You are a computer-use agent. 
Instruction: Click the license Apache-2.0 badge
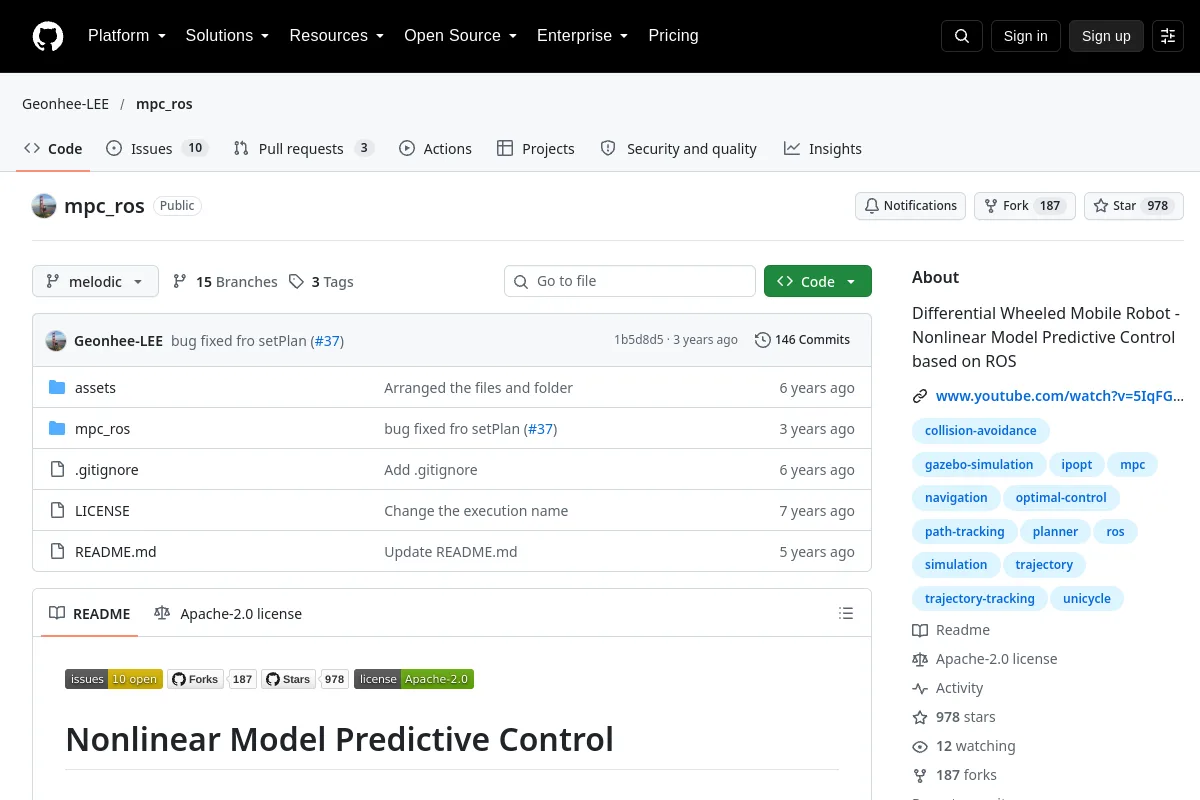(414, 679)
